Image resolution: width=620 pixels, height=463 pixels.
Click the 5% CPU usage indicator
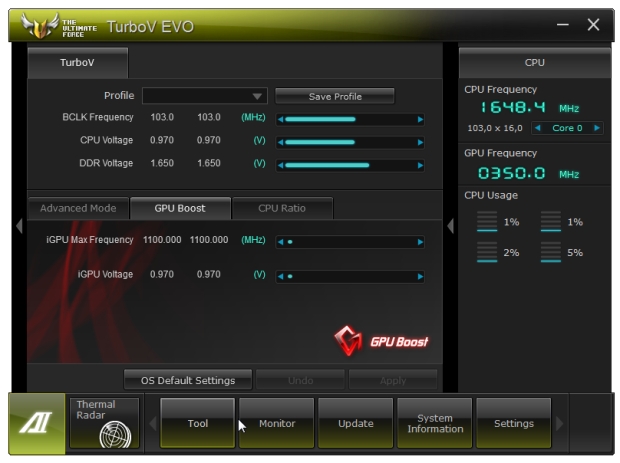pos(561,253)
